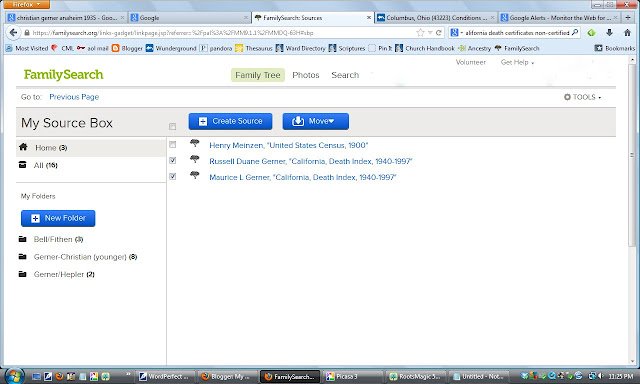Reload the page with refresh icon
640x384 pixels.
439,33
